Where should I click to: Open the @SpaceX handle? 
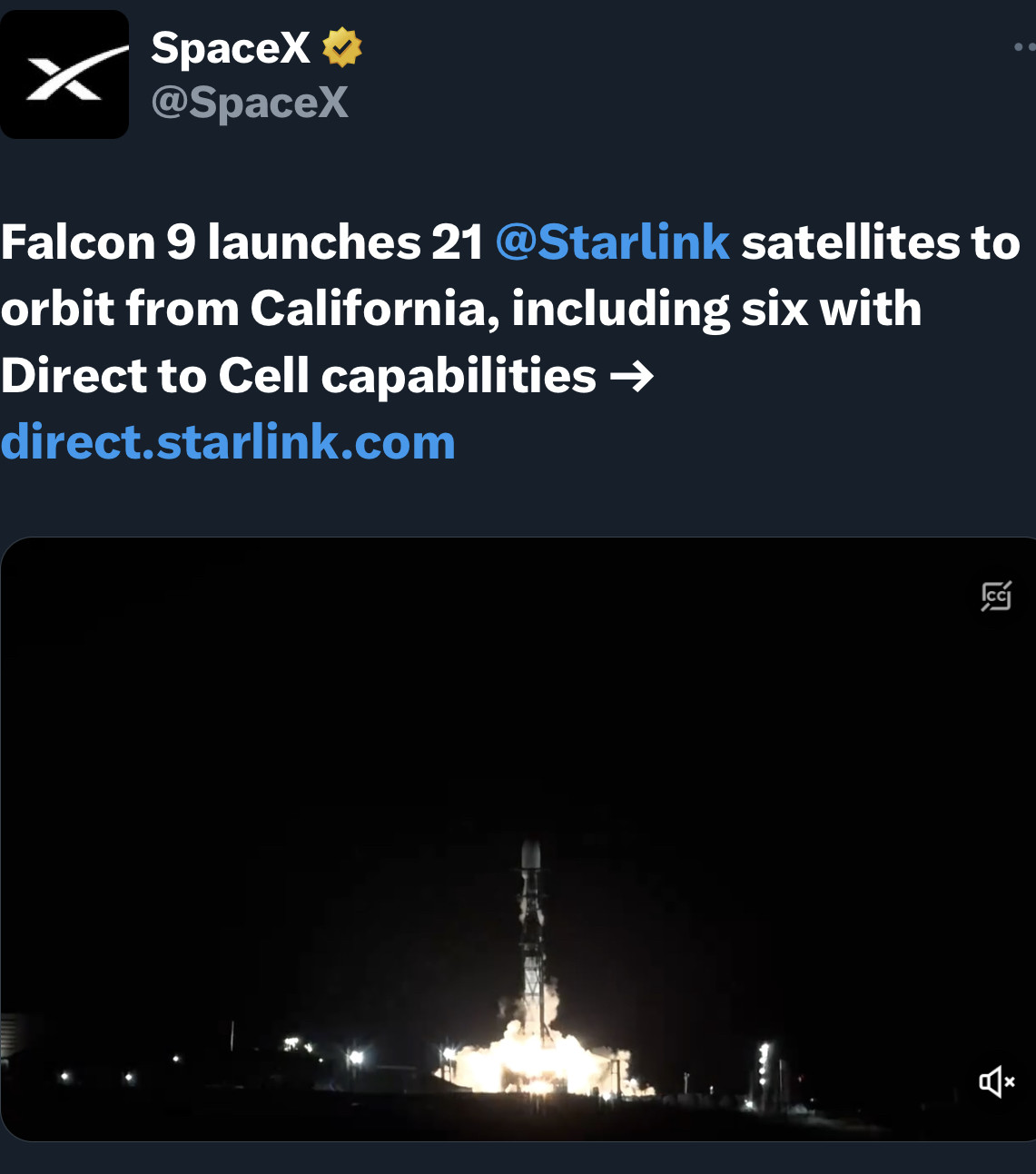click(250, 103)
